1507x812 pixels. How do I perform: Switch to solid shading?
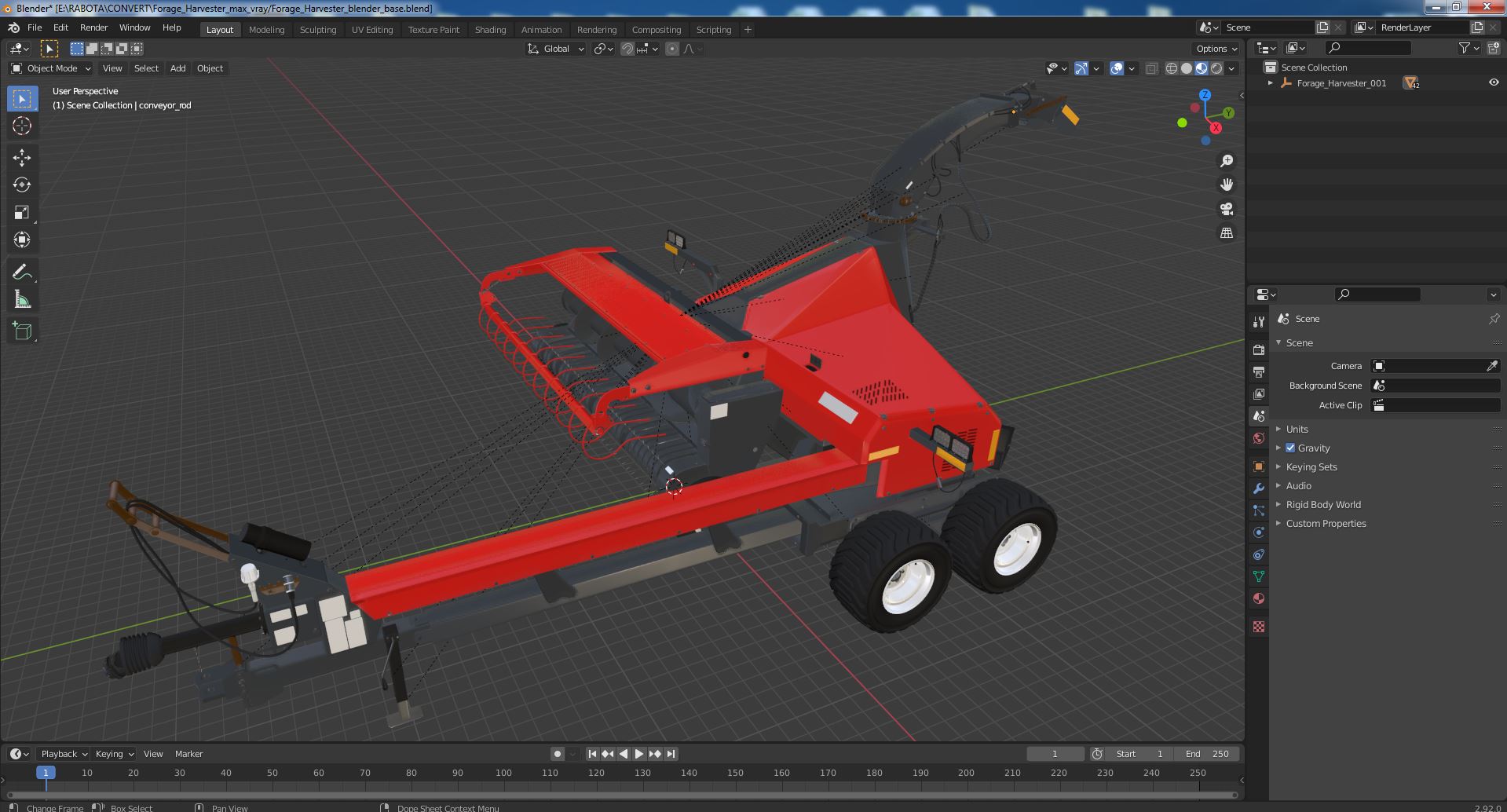1187,68
